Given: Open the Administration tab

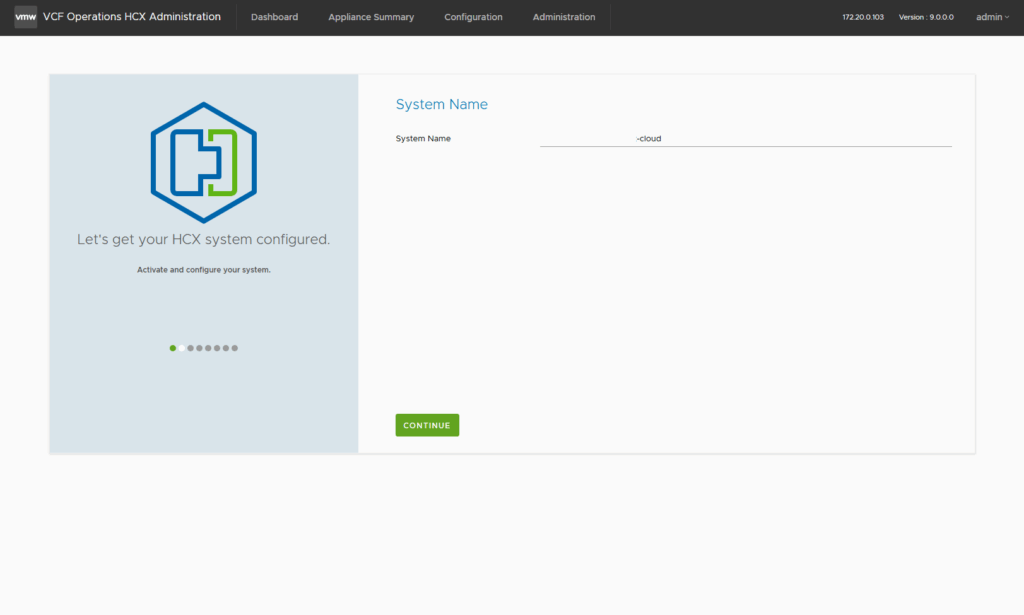Looking at the screenshot, I should coord(564,17).
